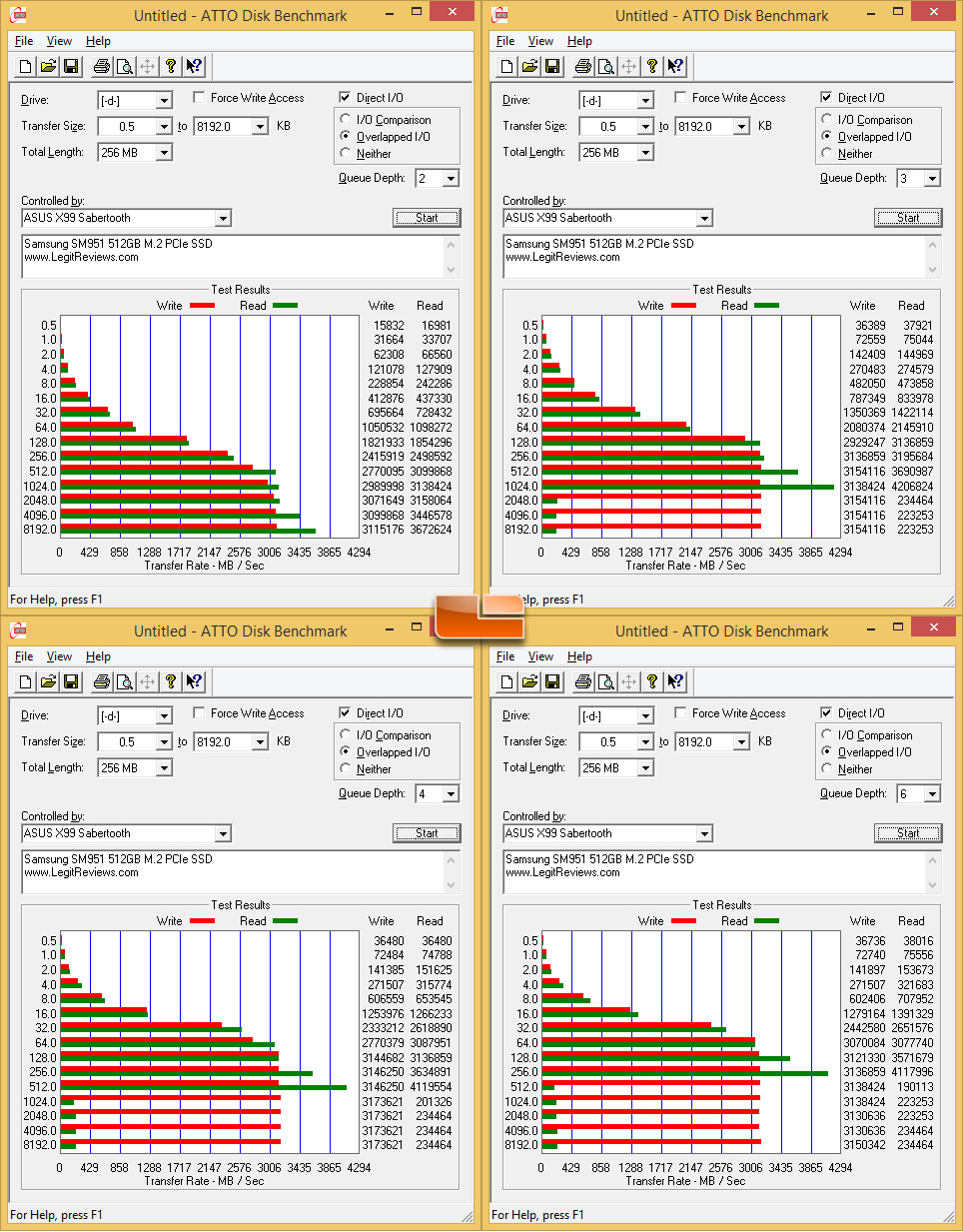Click Open folder icon in Queue Depth 2 window

(48, 67)
